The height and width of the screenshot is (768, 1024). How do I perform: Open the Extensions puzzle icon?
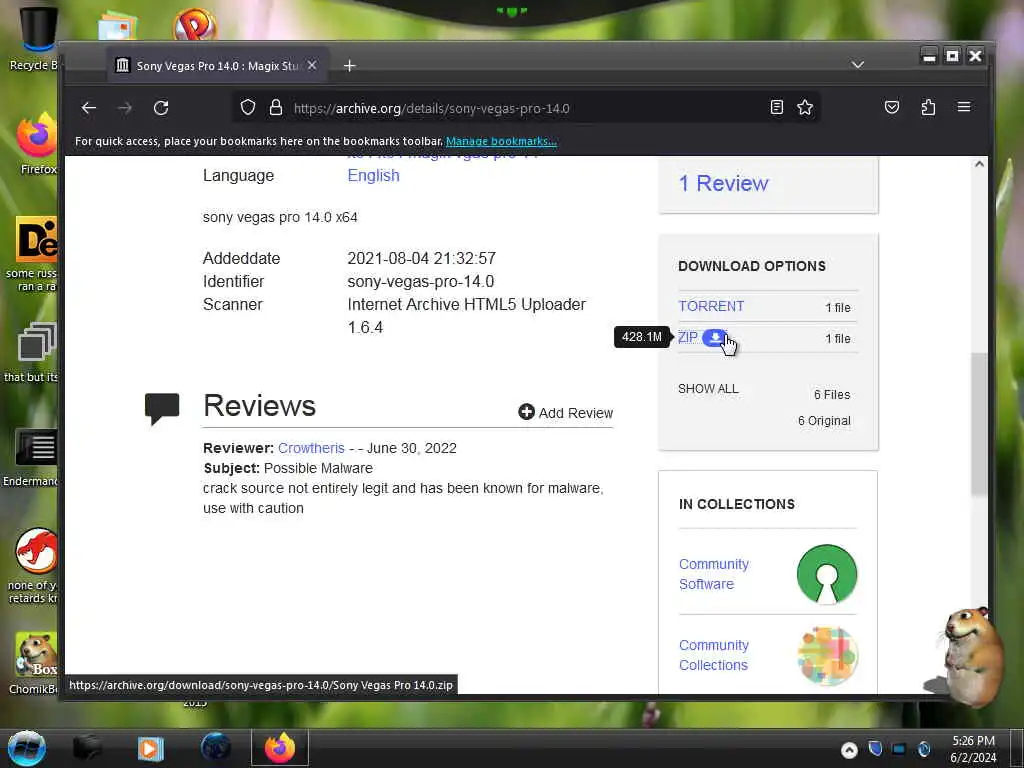point(928,107)
